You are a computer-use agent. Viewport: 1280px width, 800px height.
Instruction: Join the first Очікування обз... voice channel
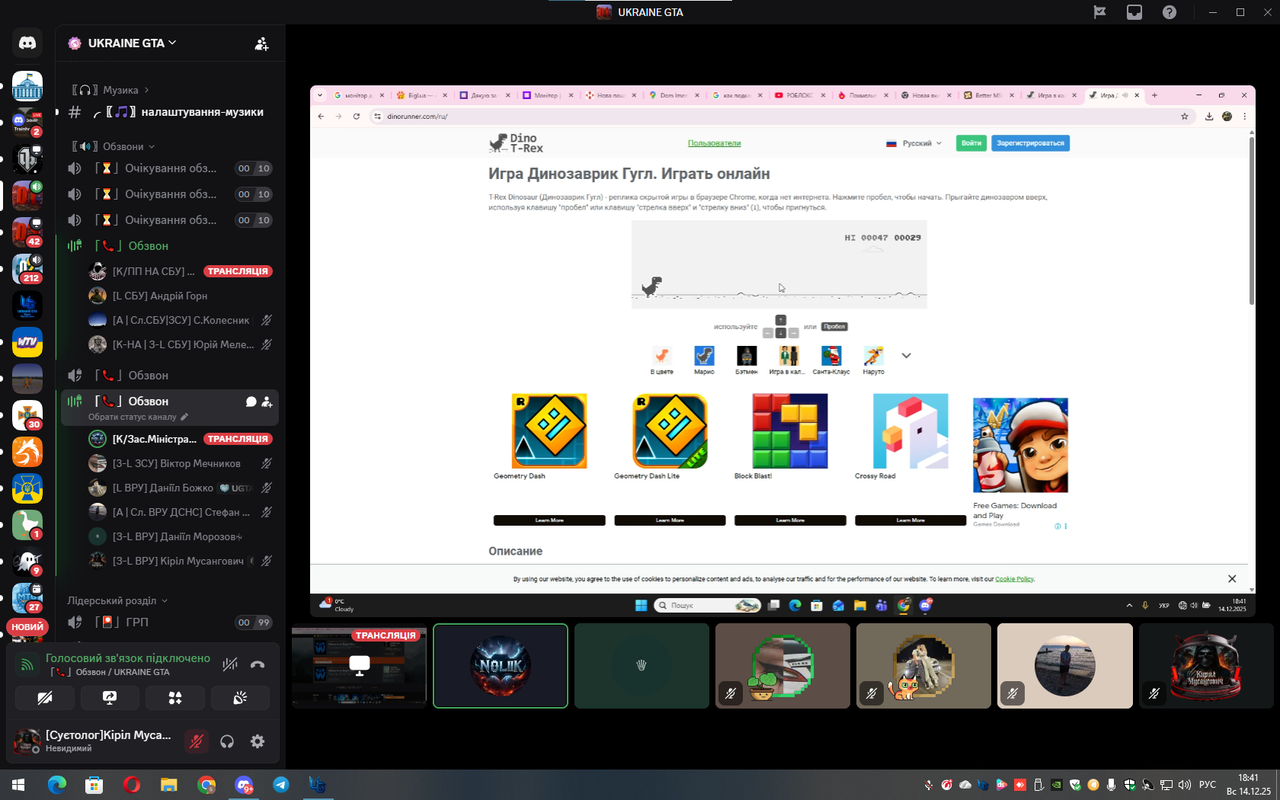pos(168,169)
